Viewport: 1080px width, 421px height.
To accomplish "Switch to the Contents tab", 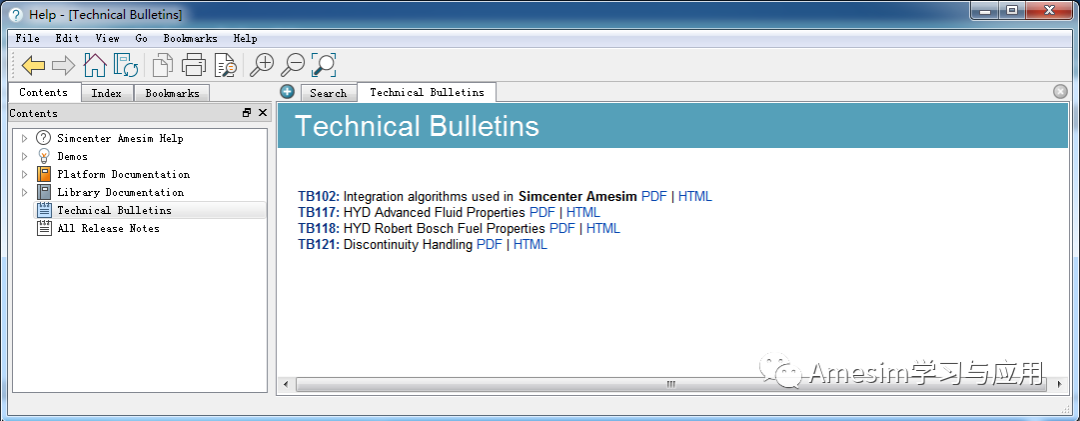I will pyautogui.click(x=43, y=92).
